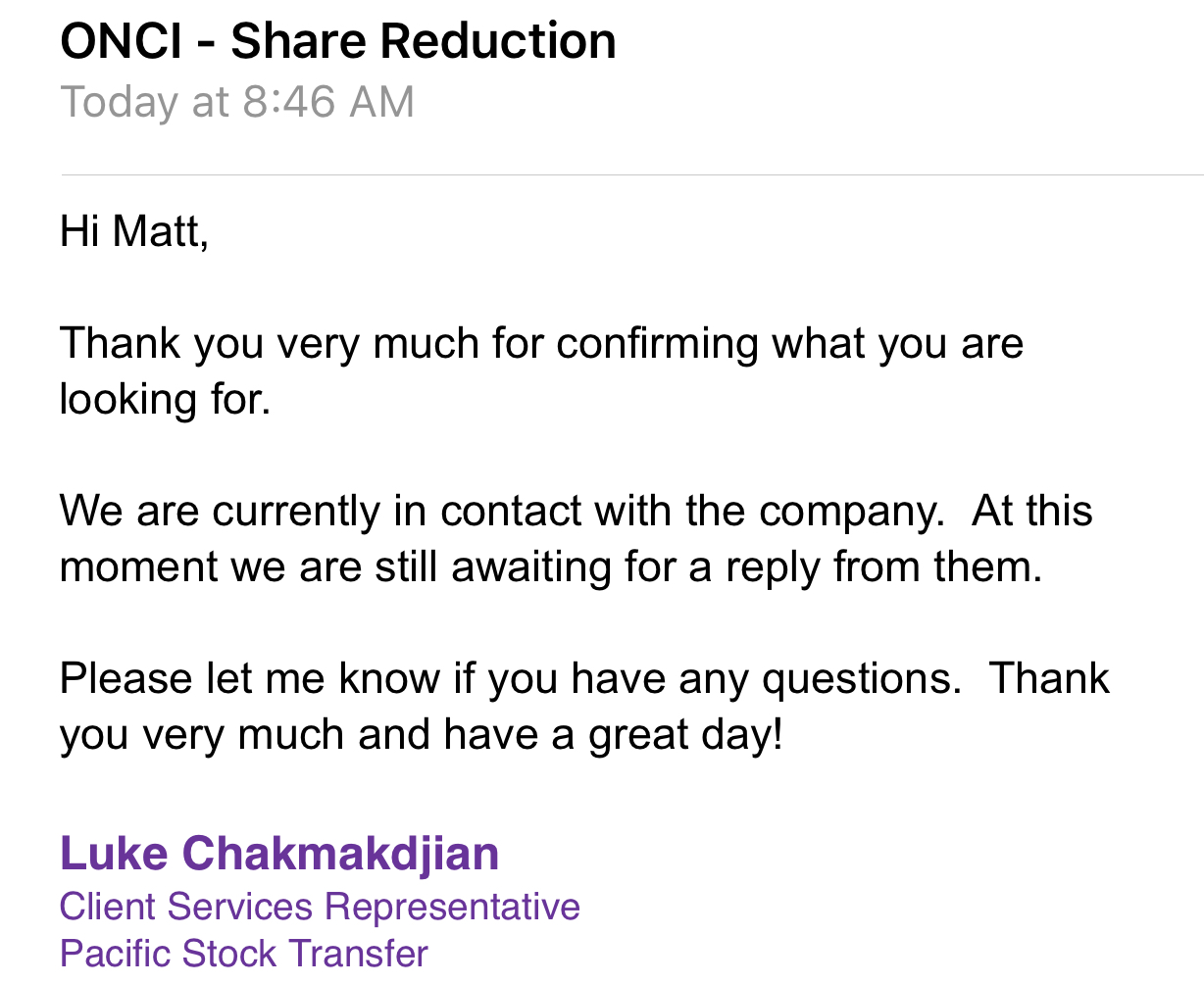Select the word Reduction in the subject
This screenshot has width=1204, height=984.
click(x=498, y=41)
